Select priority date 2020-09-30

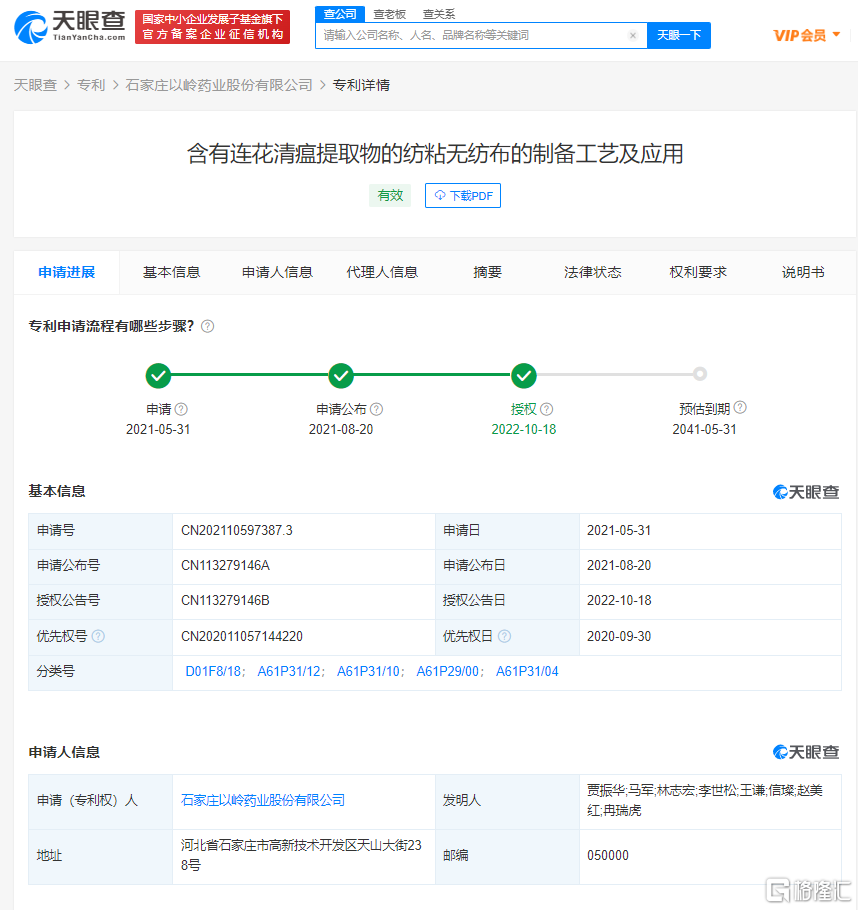pyautogui.click(x=619, y=636)
